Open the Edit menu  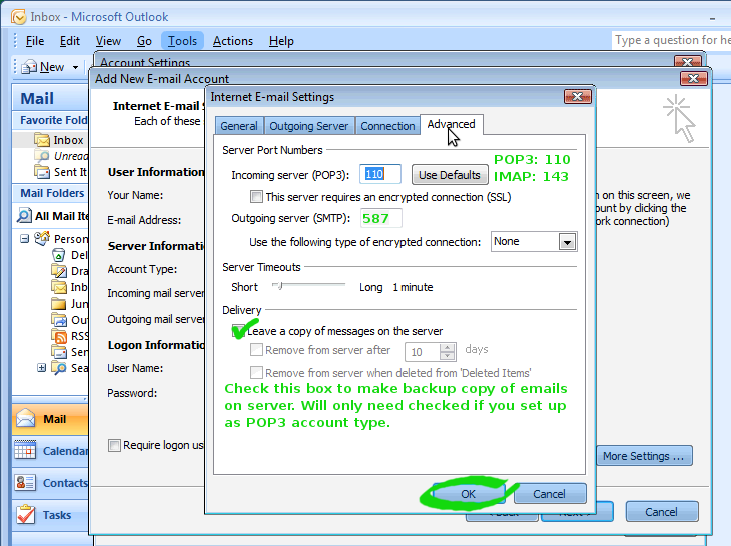coord(70,41)
